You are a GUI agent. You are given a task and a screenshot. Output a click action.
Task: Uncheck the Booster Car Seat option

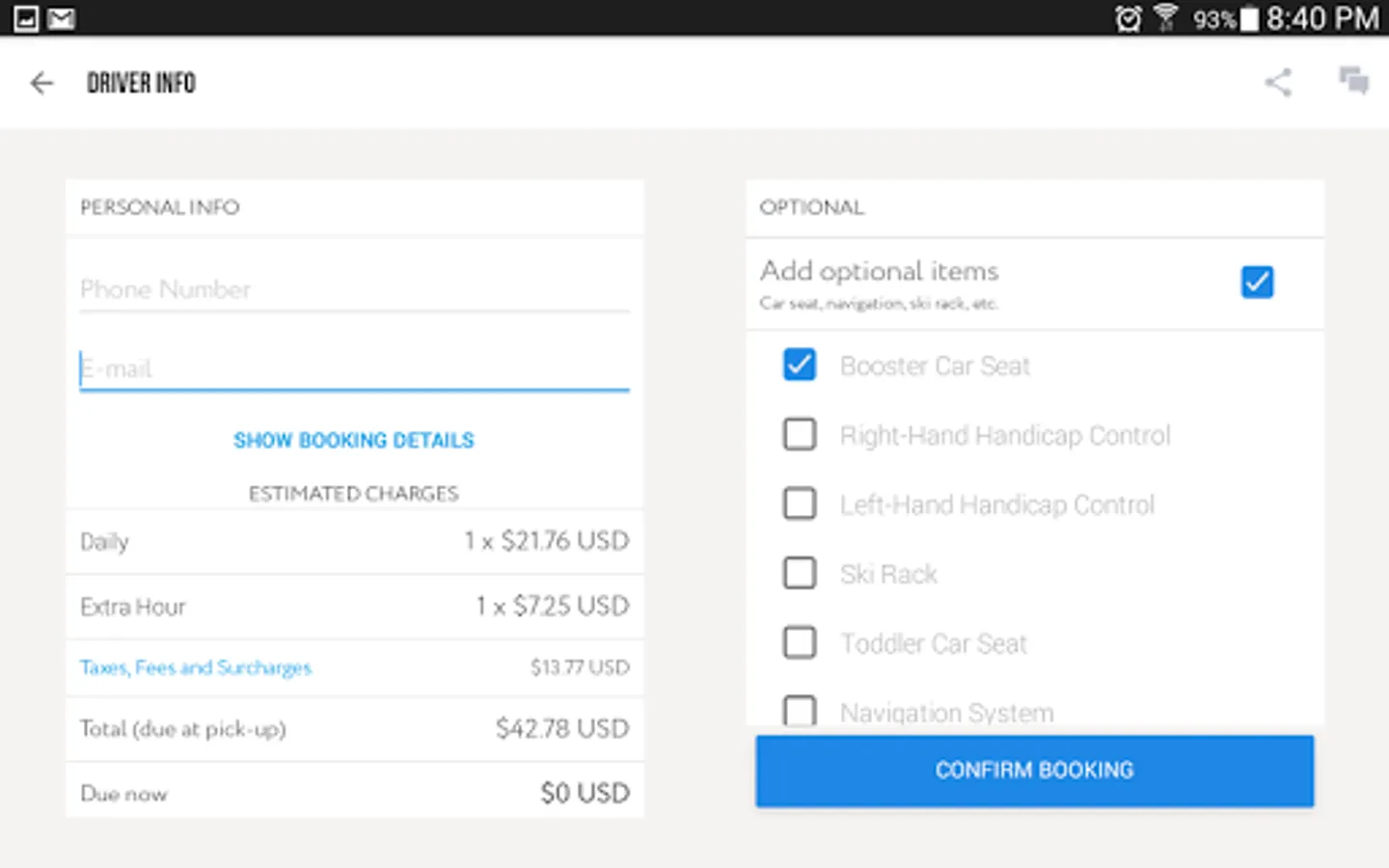tap(800, 365)
